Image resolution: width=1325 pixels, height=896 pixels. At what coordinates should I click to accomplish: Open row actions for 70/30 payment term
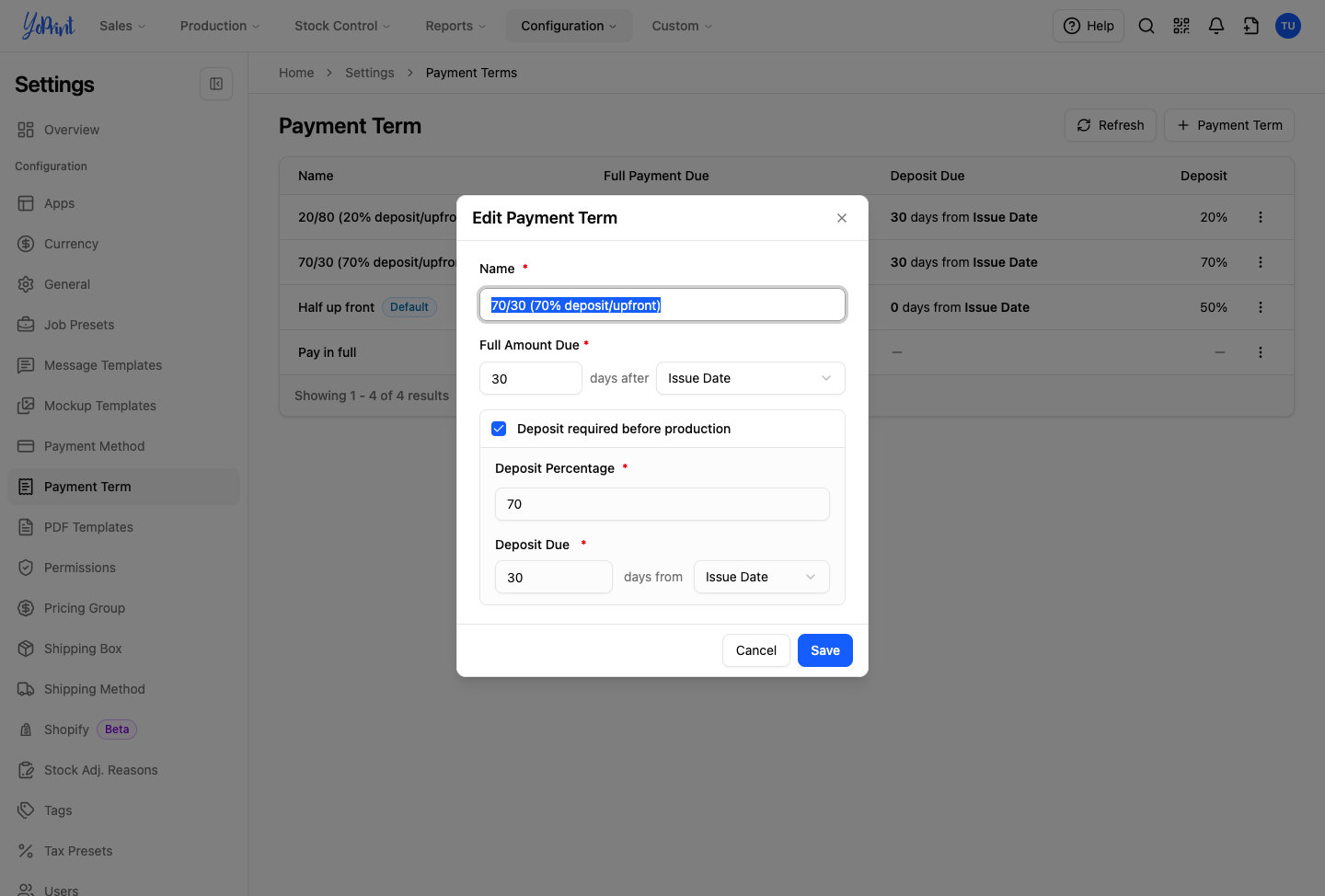(x=1261, y=262)
